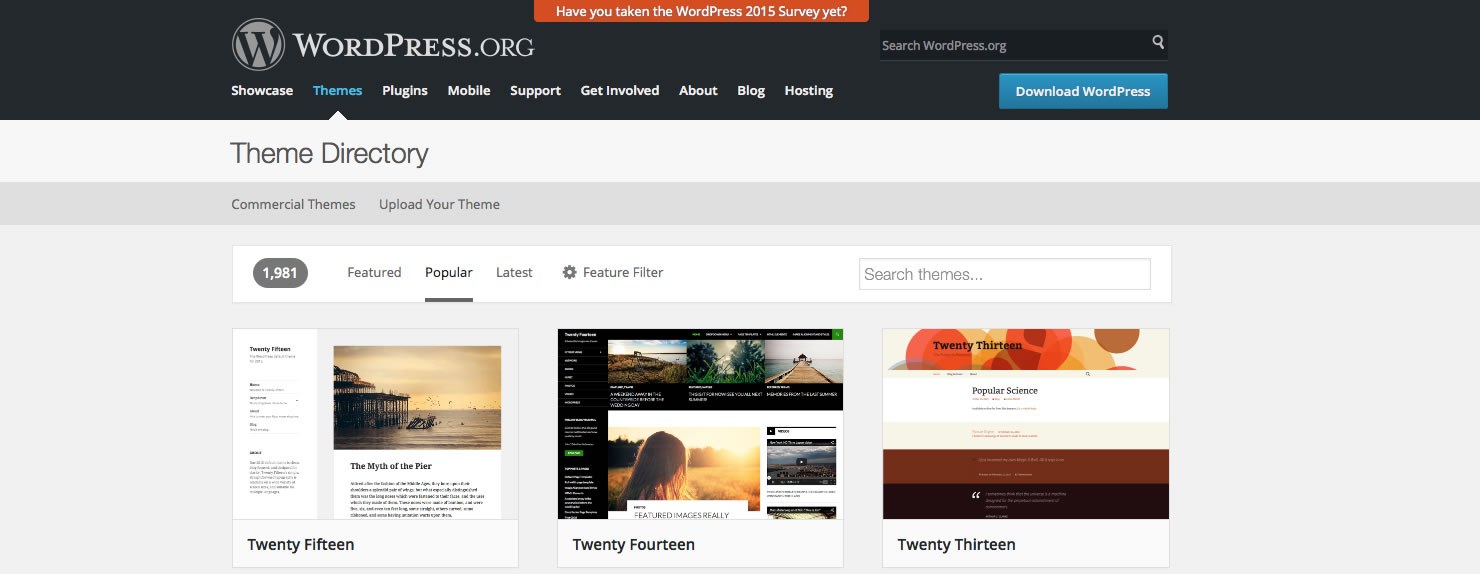The height and width of the screenshot is (574, 1480).
Task: Open the Showcase menu item
Action: point(262,90)
